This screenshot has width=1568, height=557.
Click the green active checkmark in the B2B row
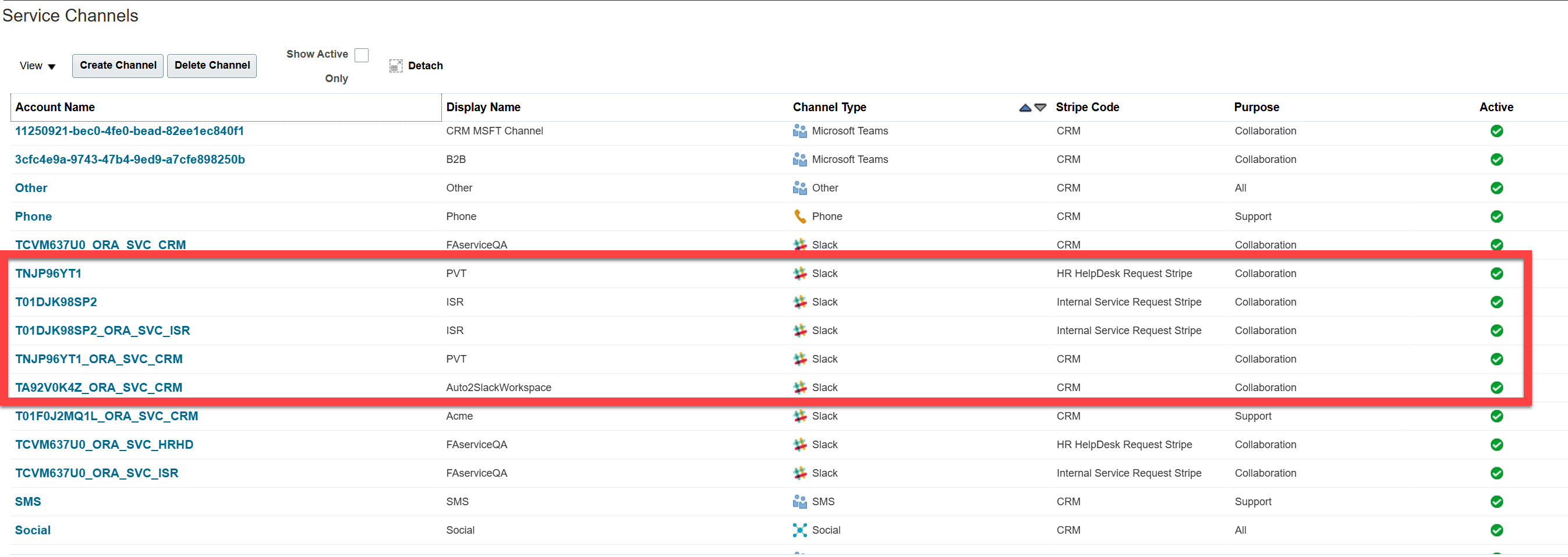1497,159
